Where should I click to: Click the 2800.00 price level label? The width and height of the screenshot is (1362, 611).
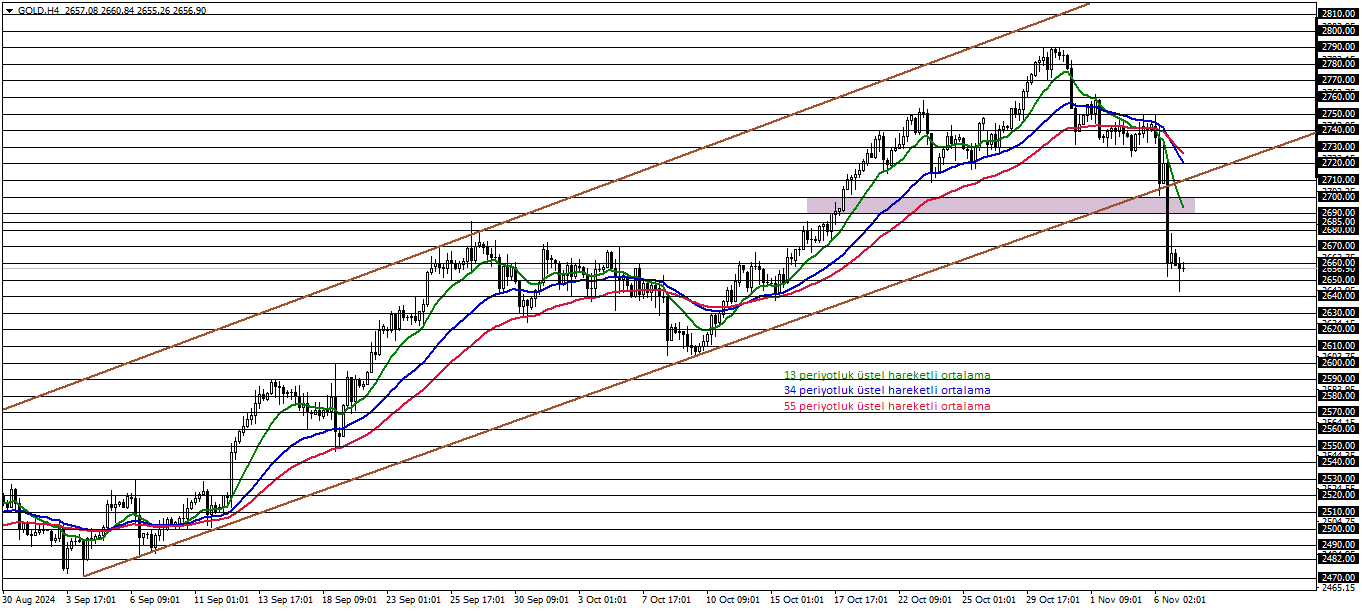tap(1338, 31)
